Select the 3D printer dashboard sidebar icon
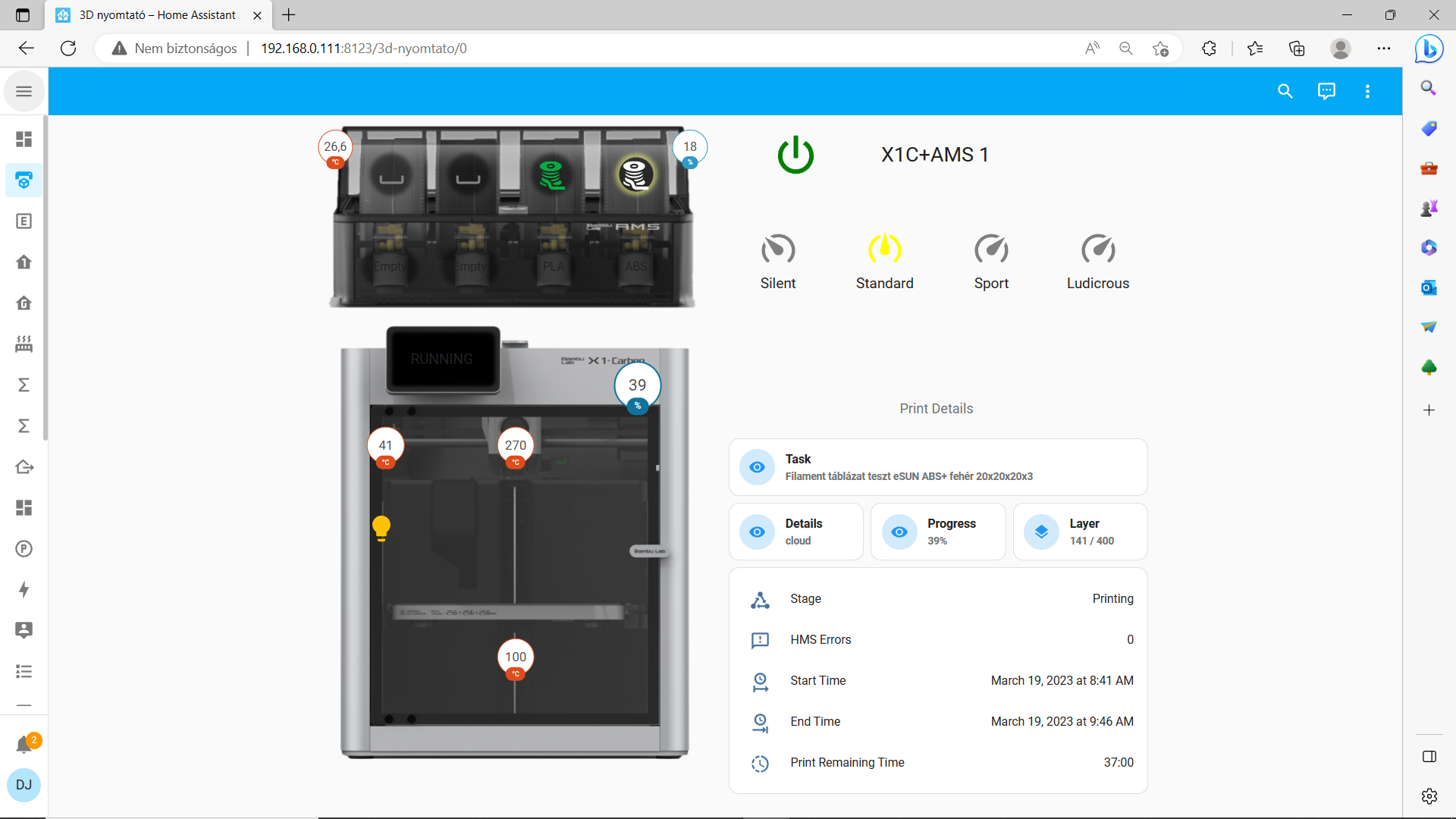This screenshot has height=819, width=1456. (x=24, y=180)
